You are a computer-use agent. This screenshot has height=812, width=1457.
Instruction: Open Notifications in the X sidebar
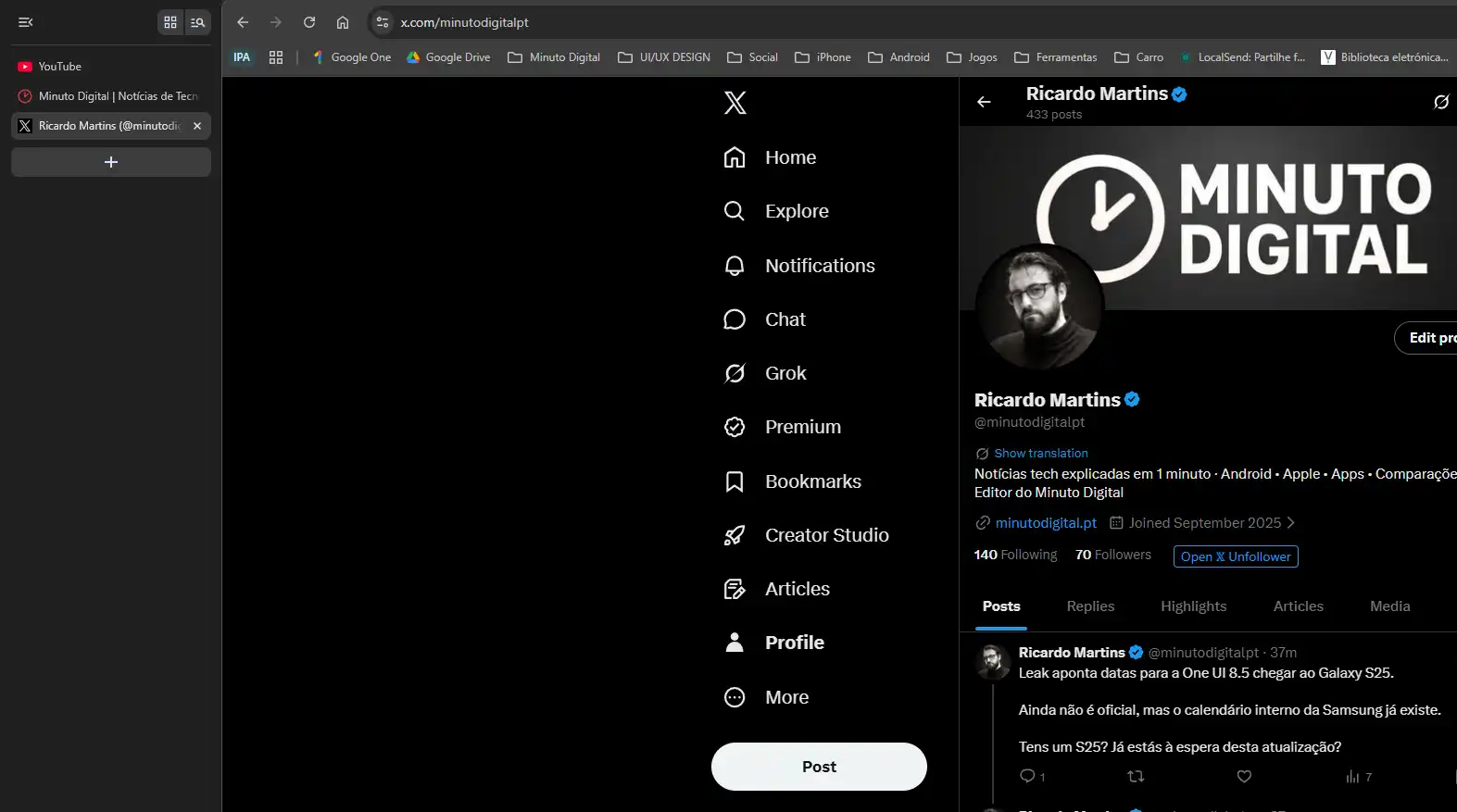799,266
